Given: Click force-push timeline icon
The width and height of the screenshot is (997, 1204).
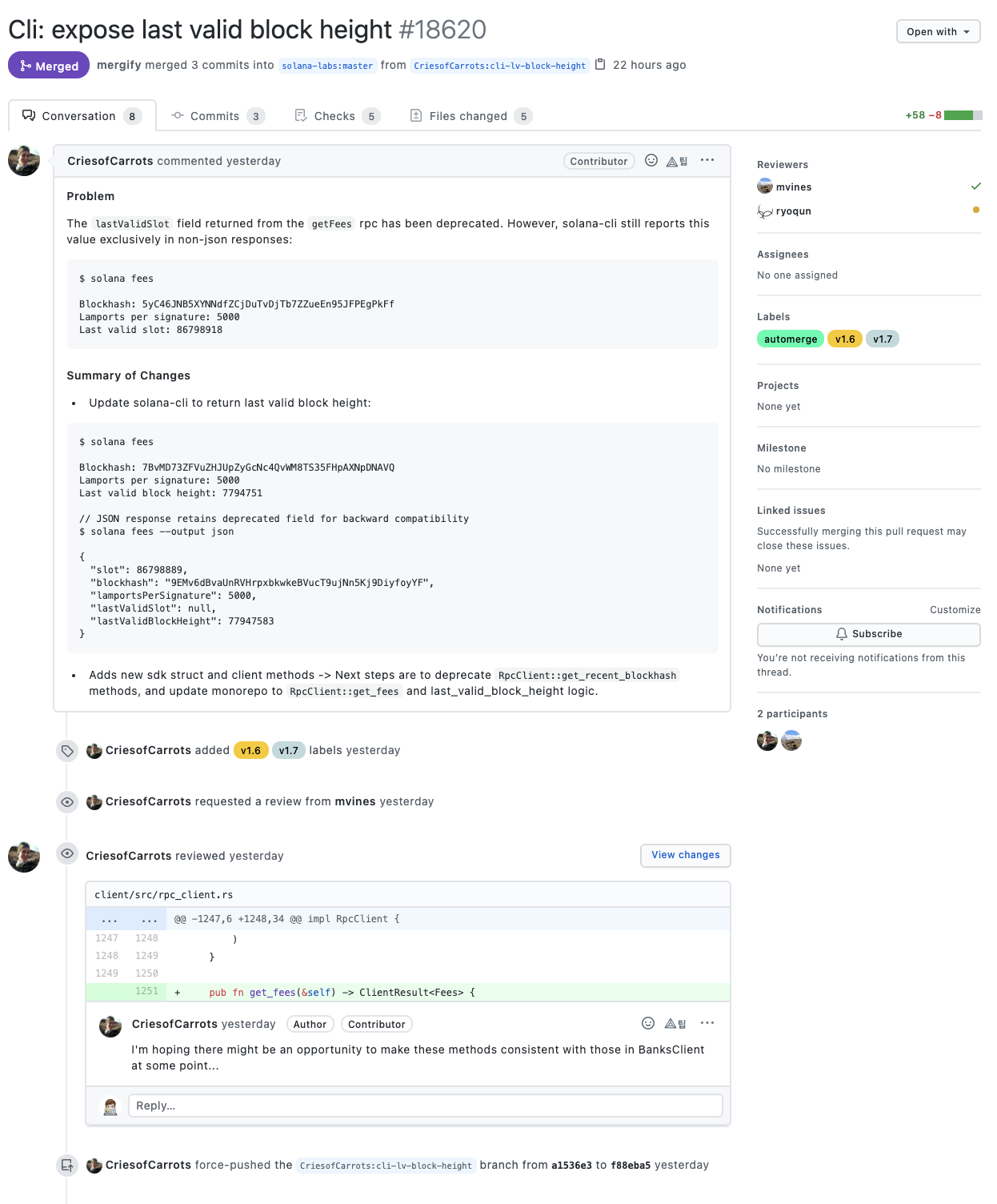Looking at the screenshot, I should pos(67,1165).
